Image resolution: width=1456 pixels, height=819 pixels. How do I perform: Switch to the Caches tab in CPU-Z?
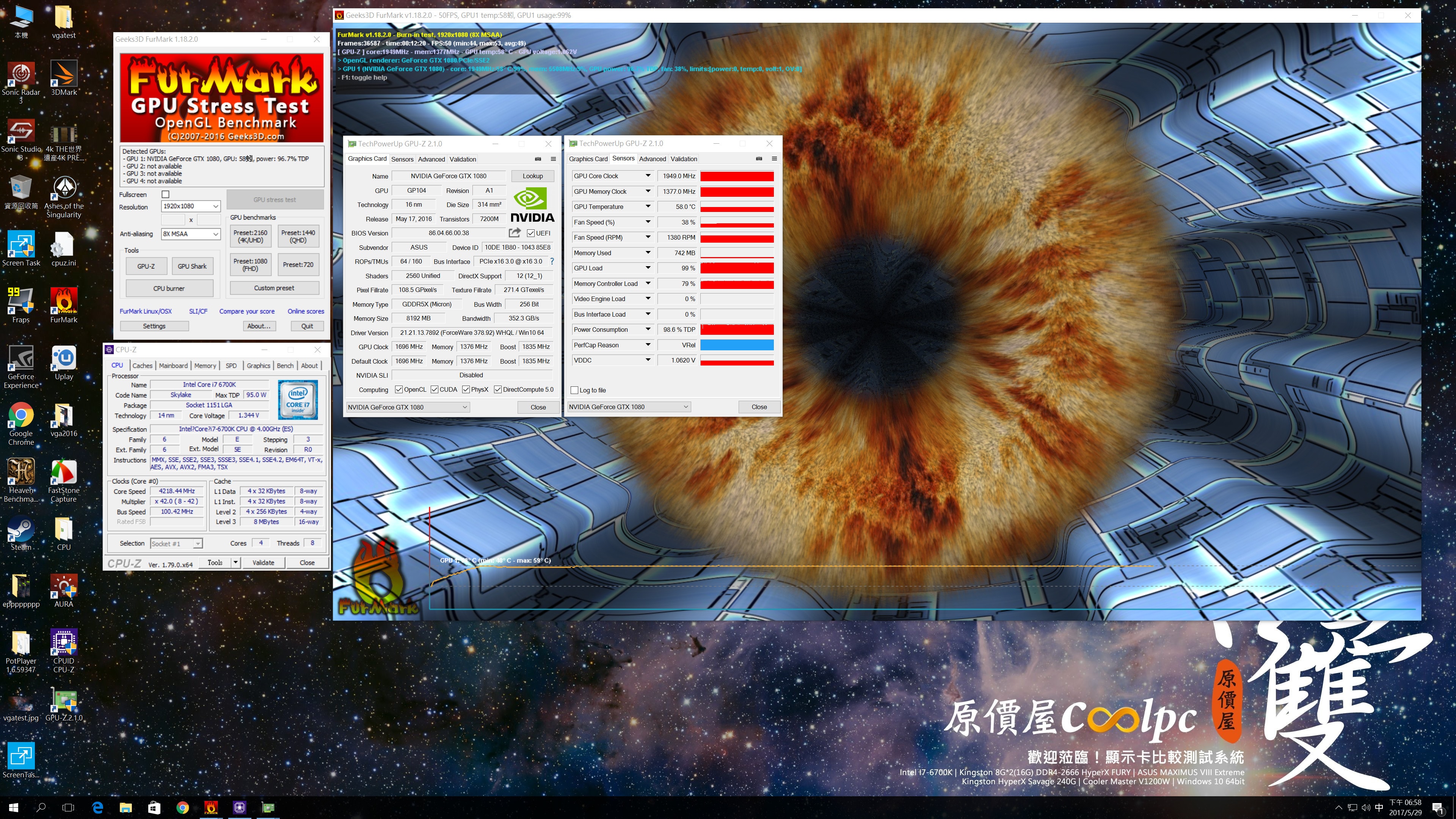coord(143,366)
